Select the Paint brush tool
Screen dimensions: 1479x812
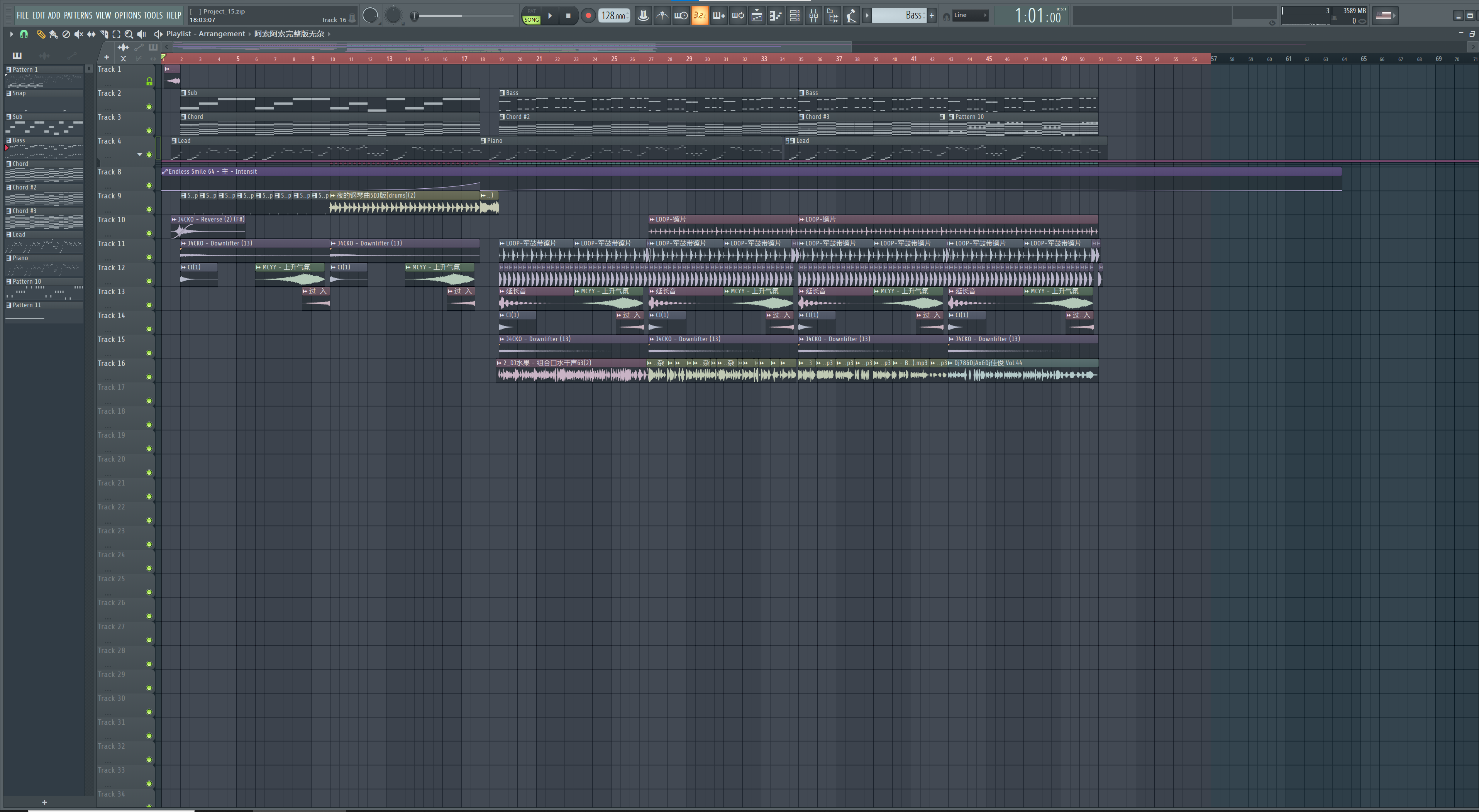point(53,34)
